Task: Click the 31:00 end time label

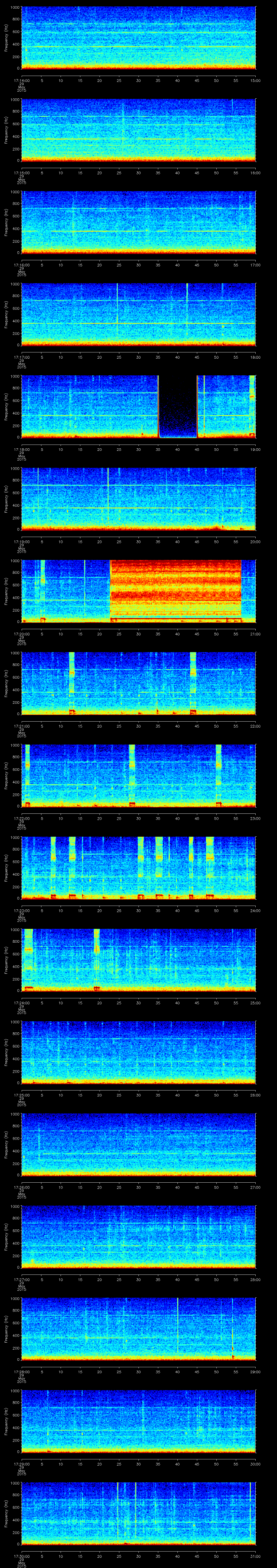Action: point(255,1556)
